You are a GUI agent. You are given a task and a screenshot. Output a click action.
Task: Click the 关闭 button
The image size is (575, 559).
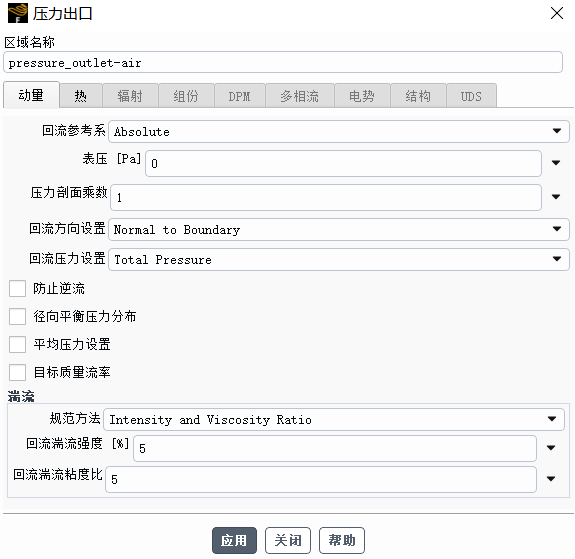point(288,540)
